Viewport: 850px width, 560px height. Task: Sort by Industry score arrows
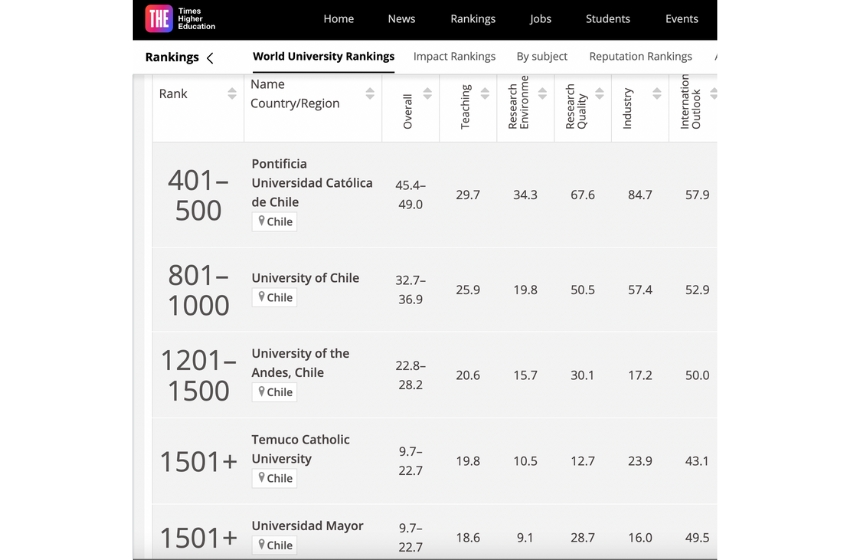(x=657, y=94)
